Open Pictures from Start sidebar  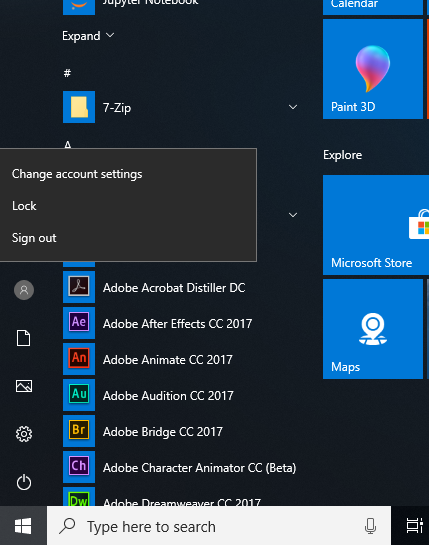[24, 386]
